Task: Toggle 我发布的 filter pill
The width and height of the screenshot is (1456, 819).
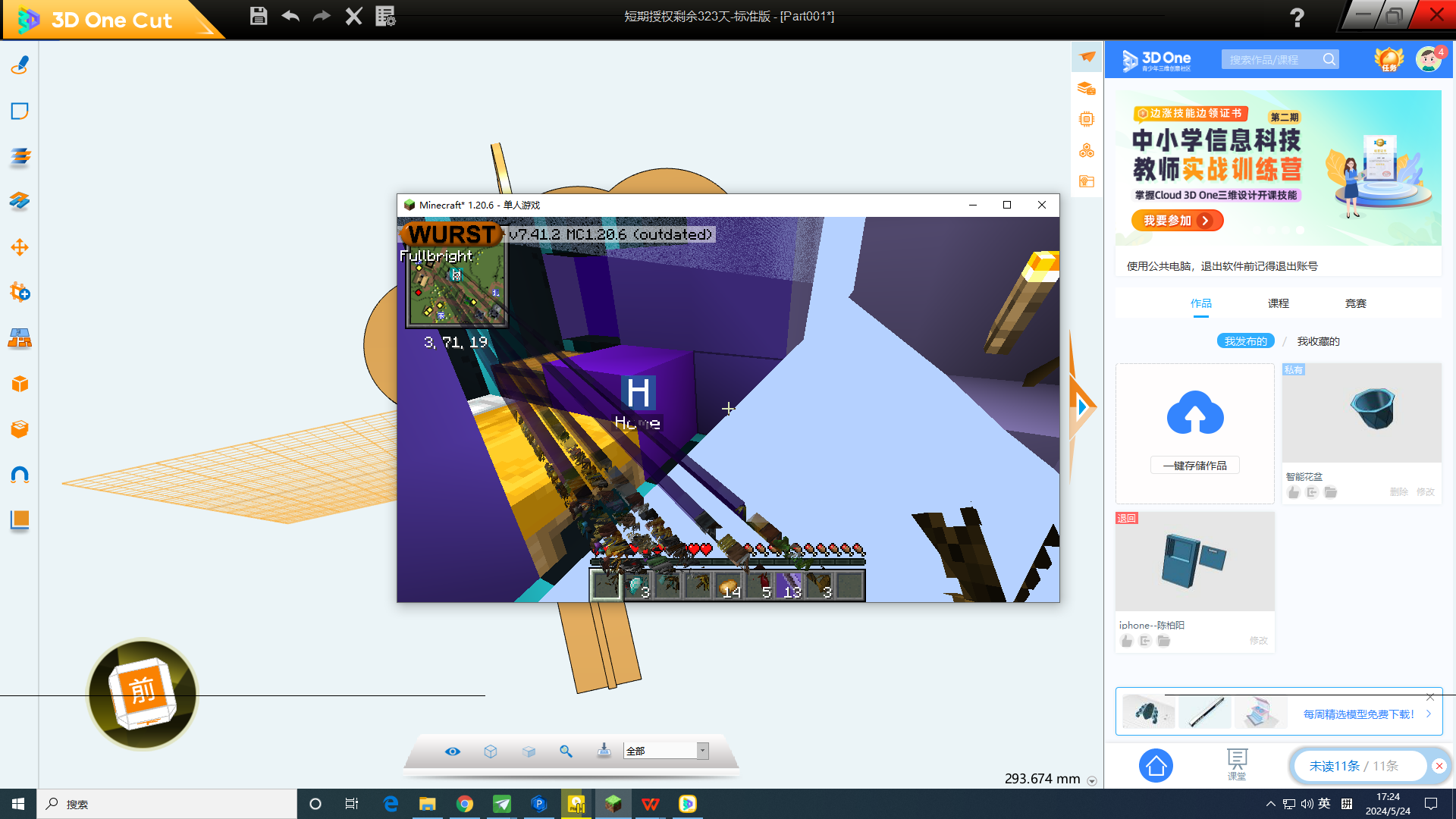Action: coord(1245,341)
